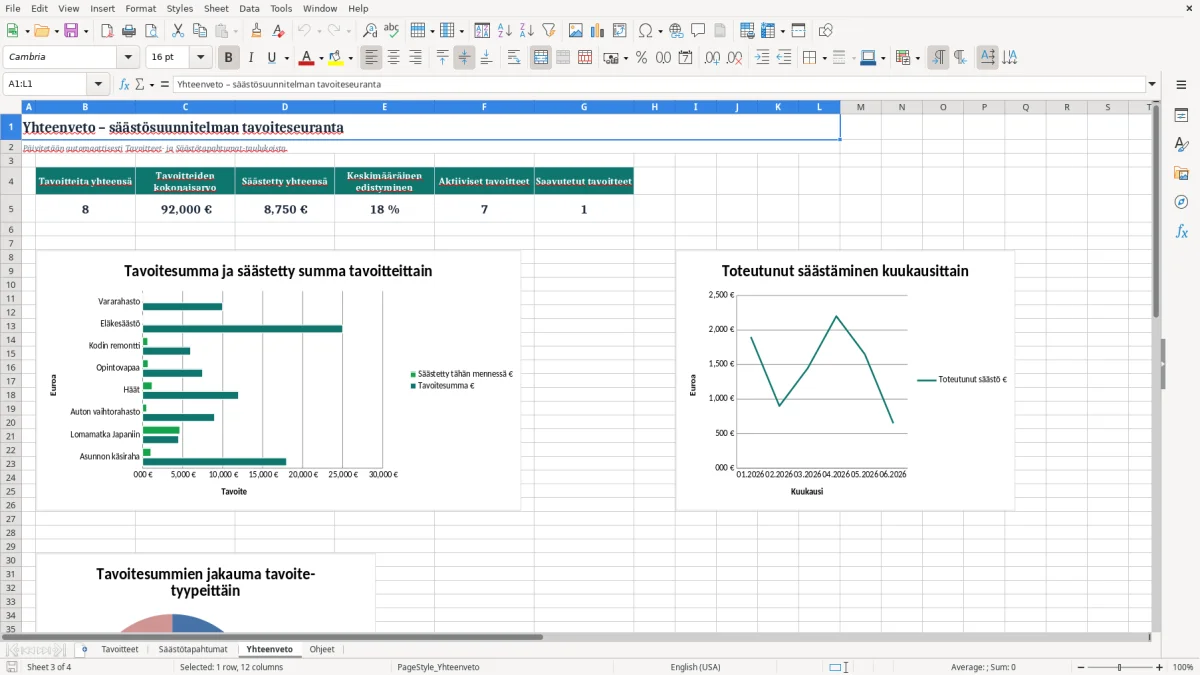This screenshot has width=1200, height=675.
Task: Click the add new sheet button
Action: point(84,649)
